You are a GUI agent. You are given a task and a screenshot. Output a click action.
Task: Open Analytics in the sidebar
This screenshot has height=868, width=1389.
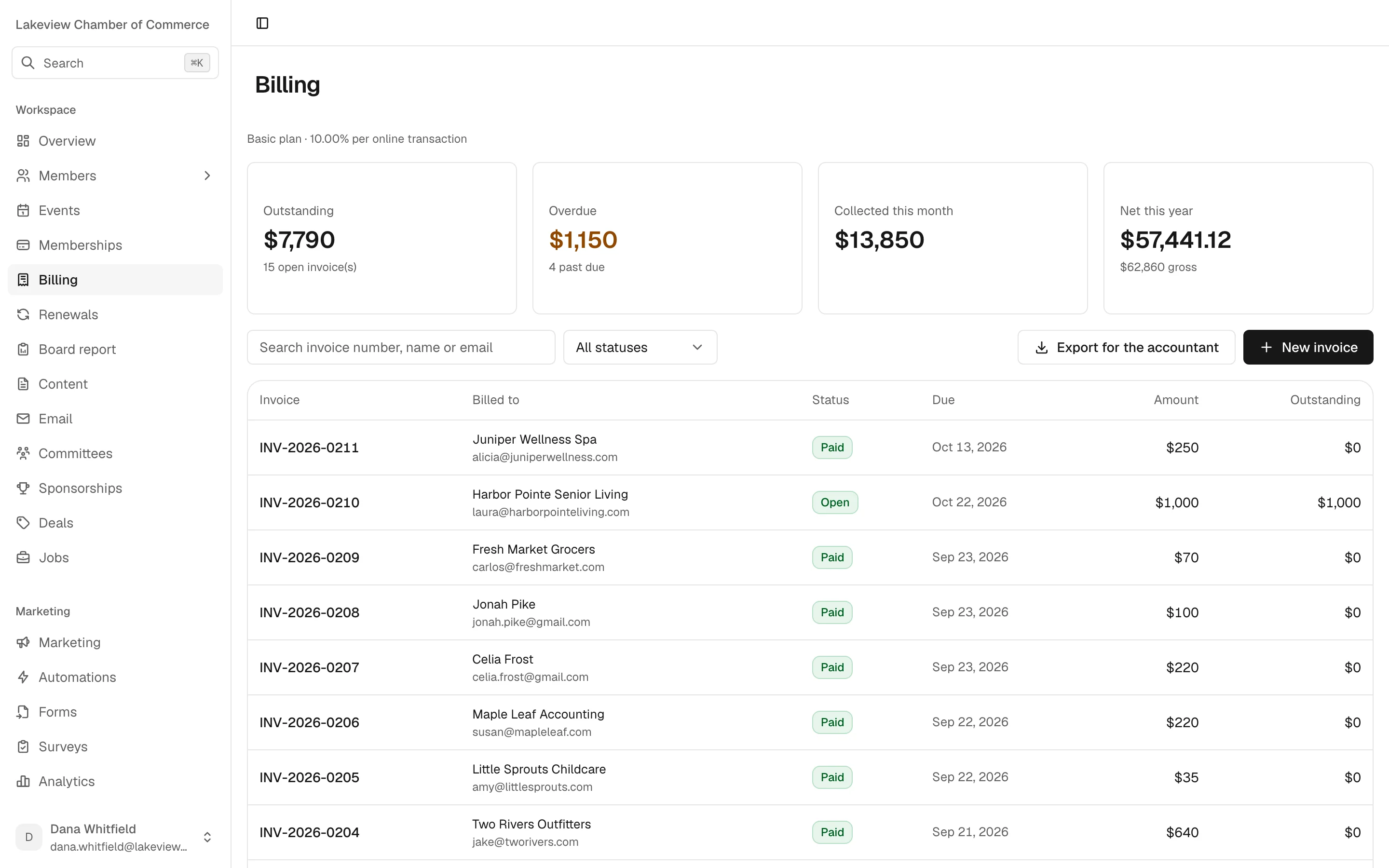pyautogui.click(x=115, y=781)
